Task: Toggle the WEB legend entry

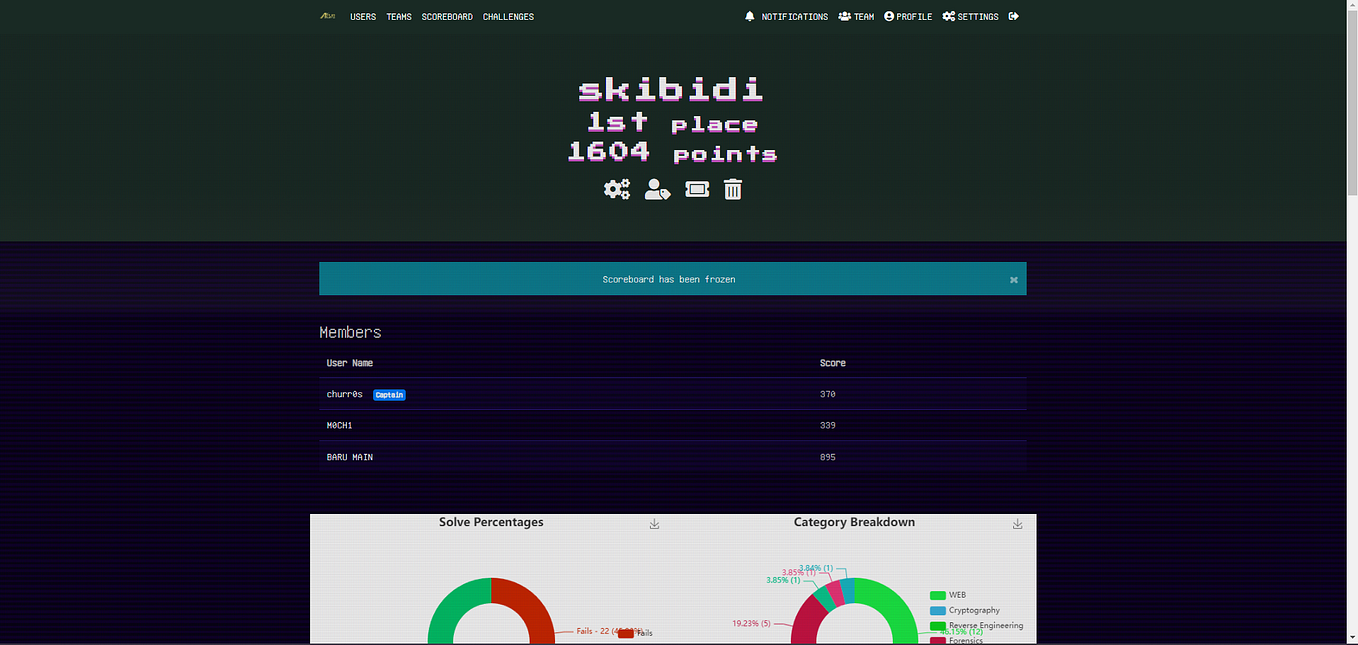Action: point(951,594)
